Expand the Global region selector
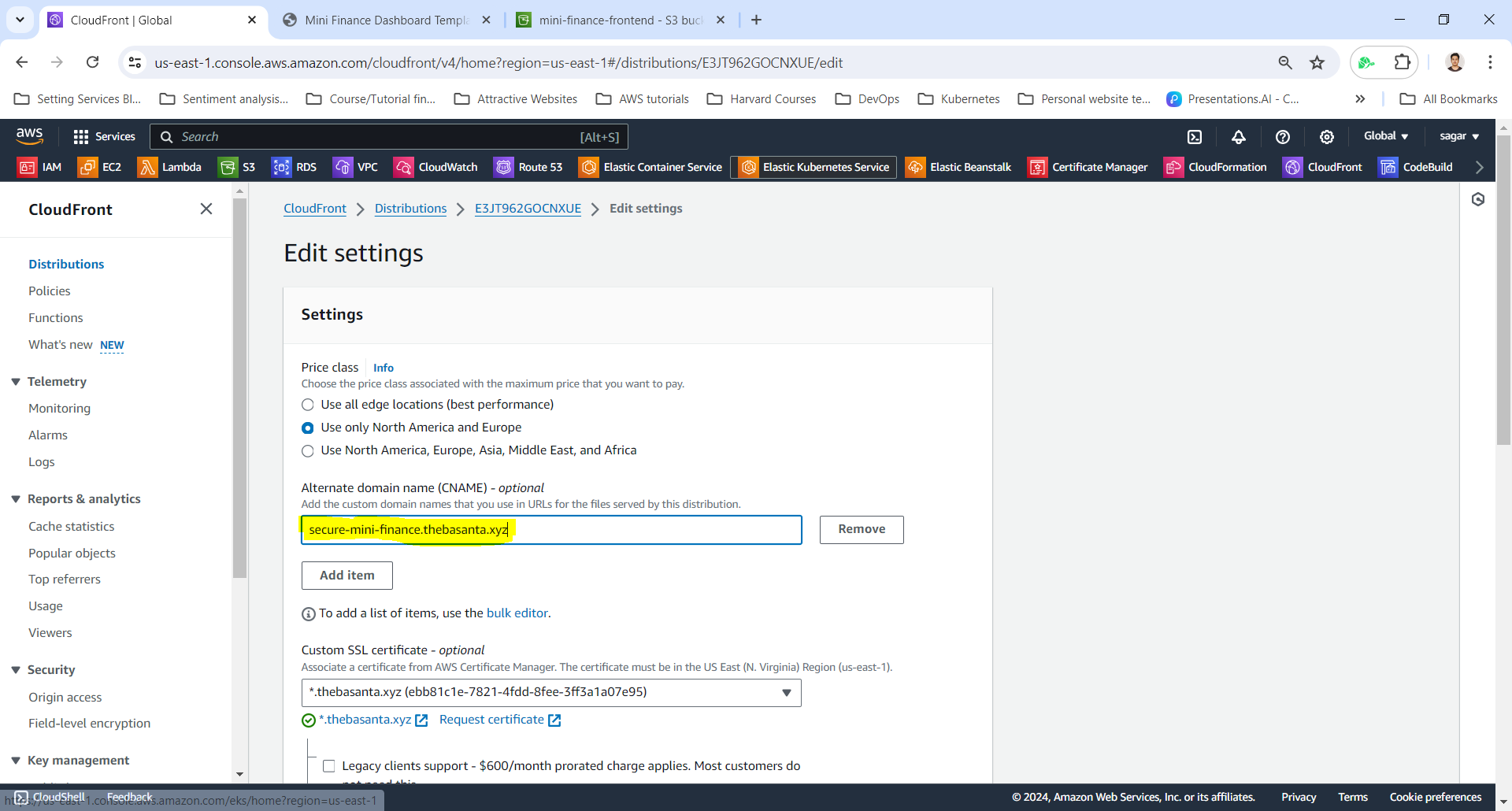 pyautogui.click(x=1385, y=136)
